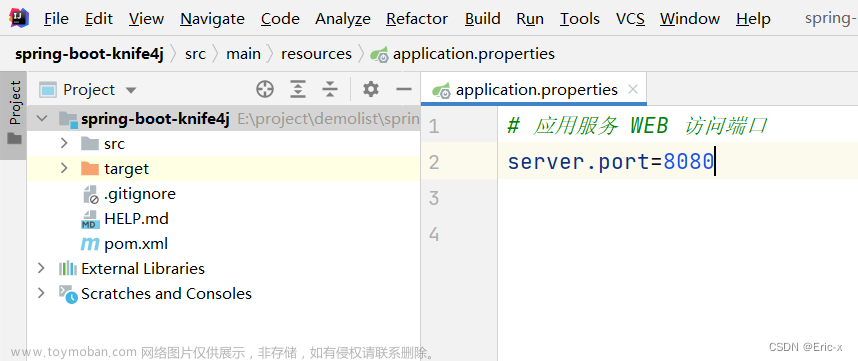Open Project panel settings gear
858x361 pixels.
(x=371, y=89)
